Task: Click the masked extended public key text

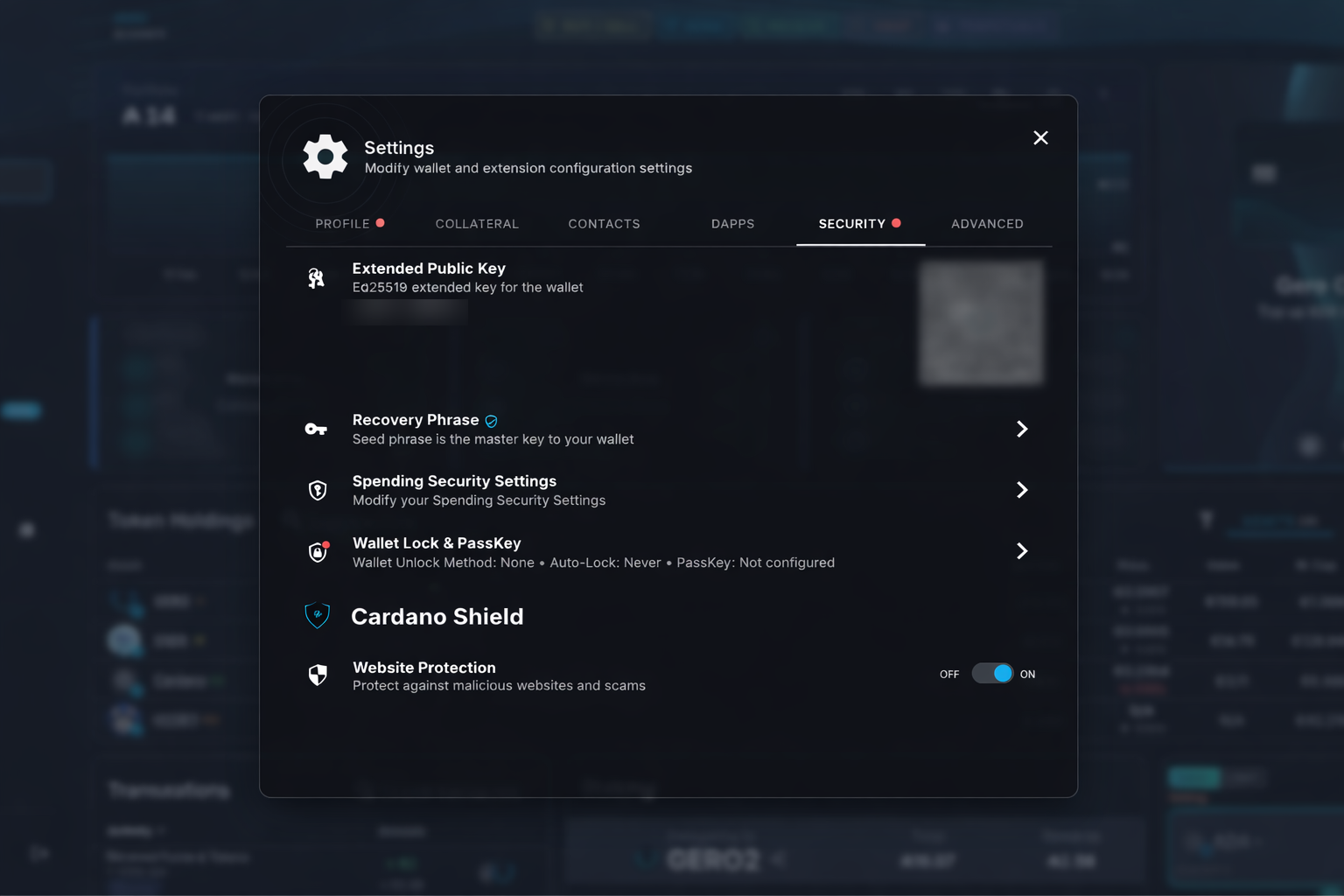Action: (x=407, y=311)
